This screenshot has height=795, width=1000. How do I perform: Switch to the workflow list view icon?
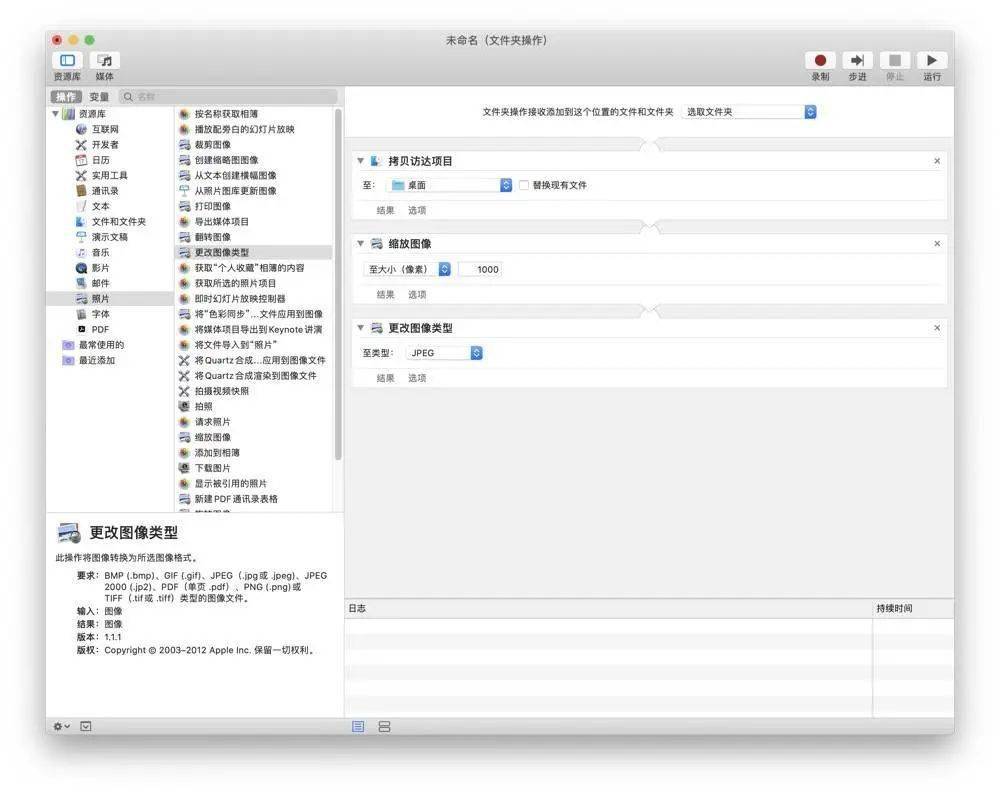coord(358,726)
